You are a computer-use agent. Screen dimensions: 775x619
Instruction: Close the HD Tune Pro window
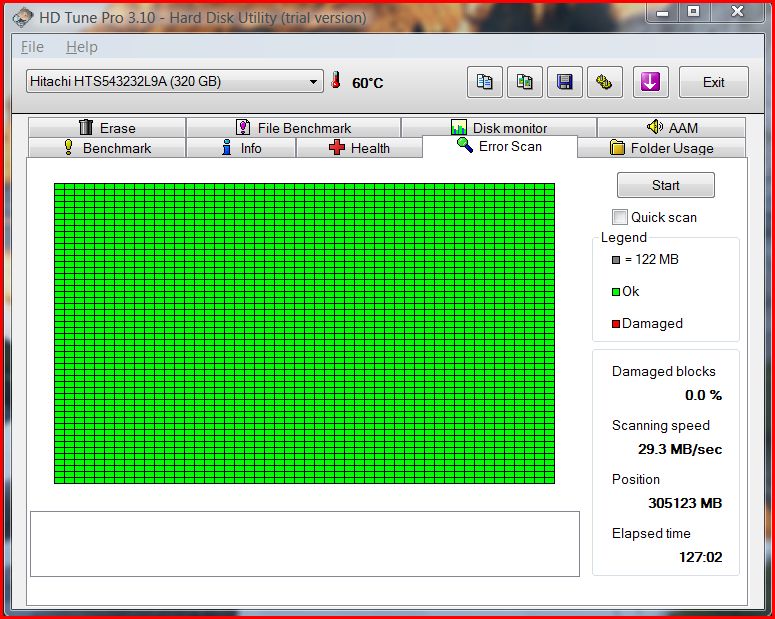click(737, 12)
